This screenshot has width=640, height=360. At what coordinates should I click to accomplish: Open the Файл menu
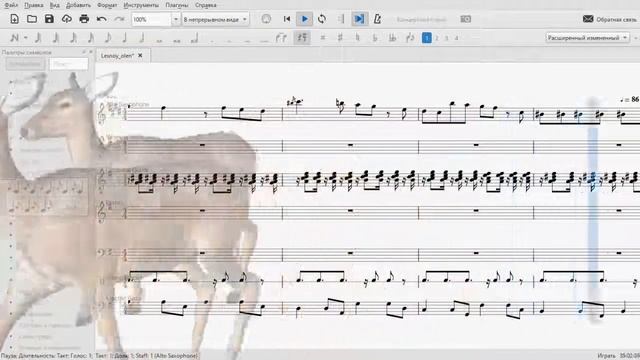click(x=11, y=5)
